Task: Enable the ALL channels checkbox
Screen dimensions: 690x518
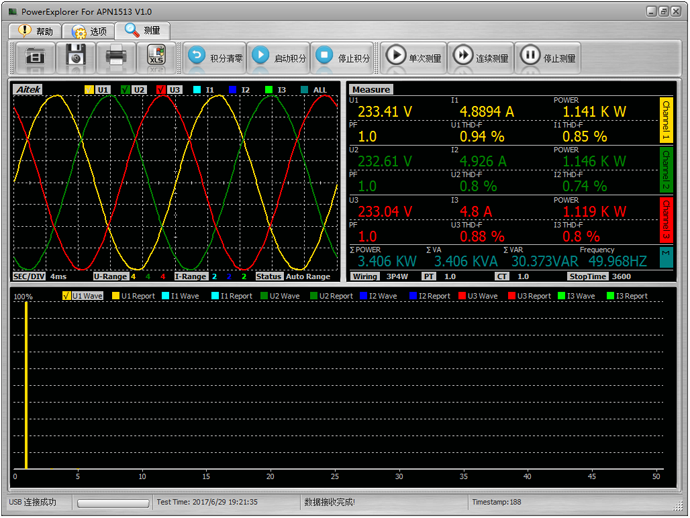Action: coord(305,90)
